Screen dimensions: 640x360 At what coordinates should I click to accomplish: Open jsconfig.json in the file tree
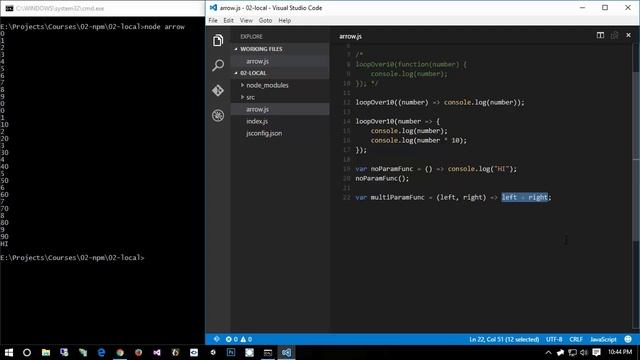264,133
